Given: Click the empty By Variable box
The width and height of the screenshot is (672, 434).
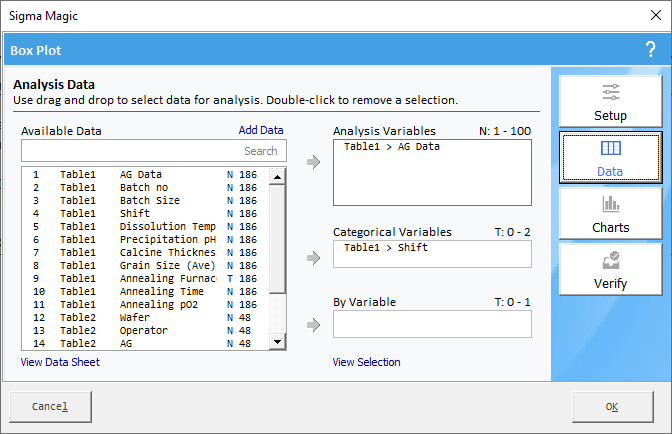Looking at the screenshot, I should 432,324.
